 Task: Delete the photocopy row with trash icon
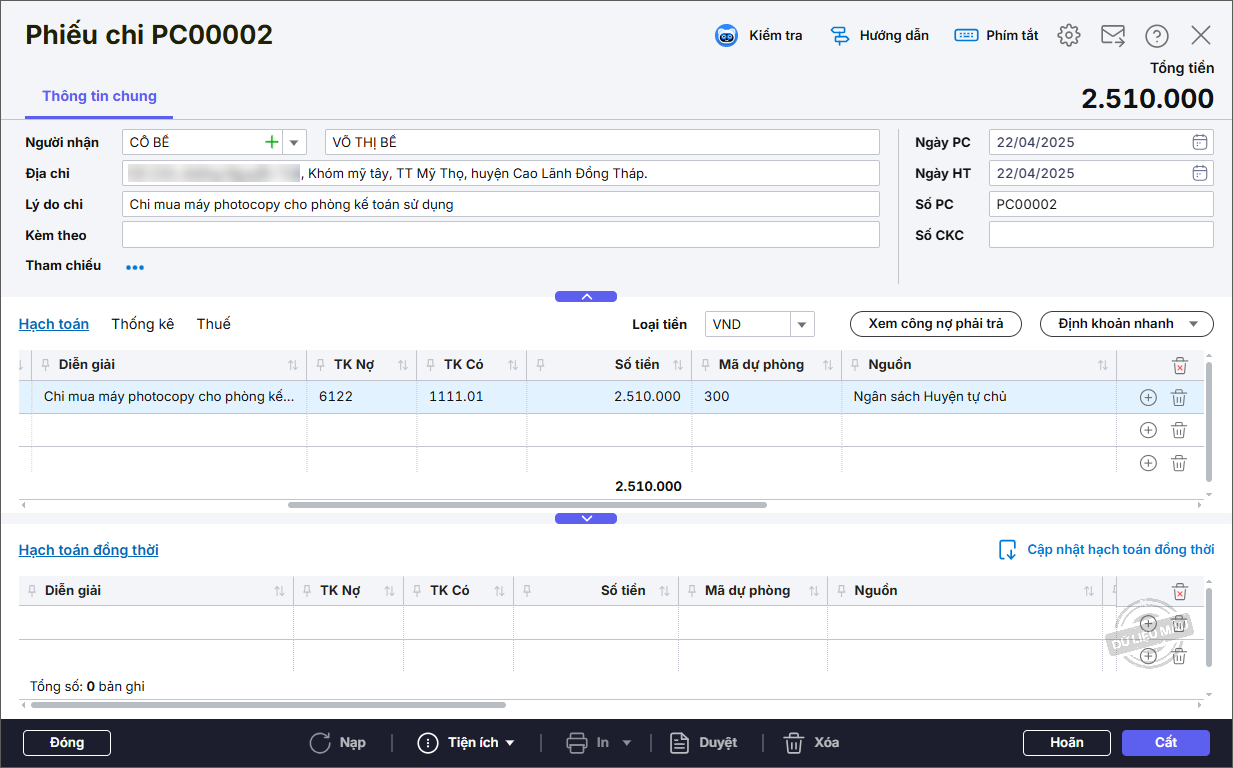pos(1179,397)
